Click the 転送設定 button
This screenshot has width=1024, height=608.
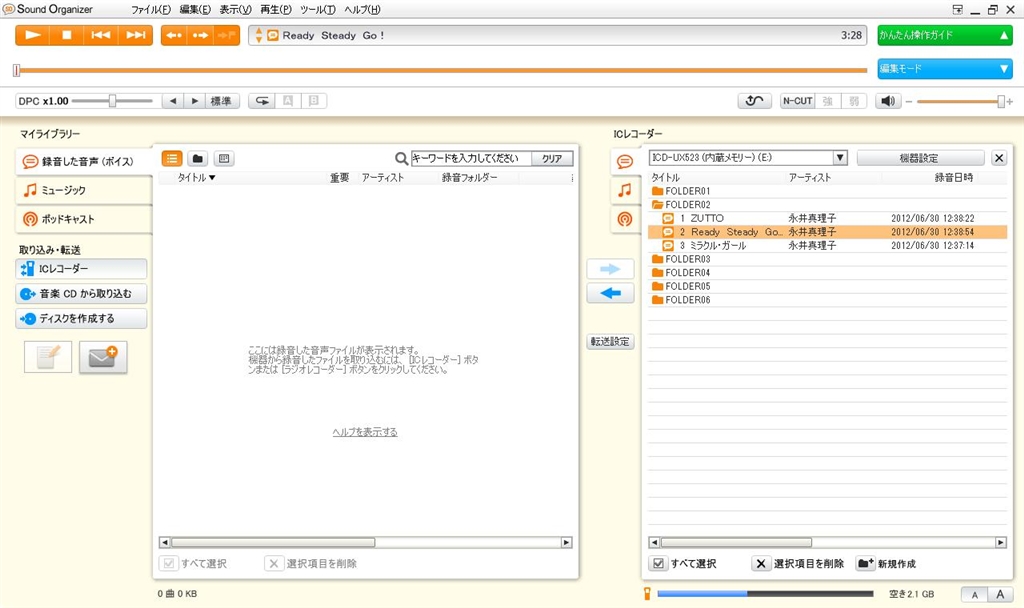point(610,342)
